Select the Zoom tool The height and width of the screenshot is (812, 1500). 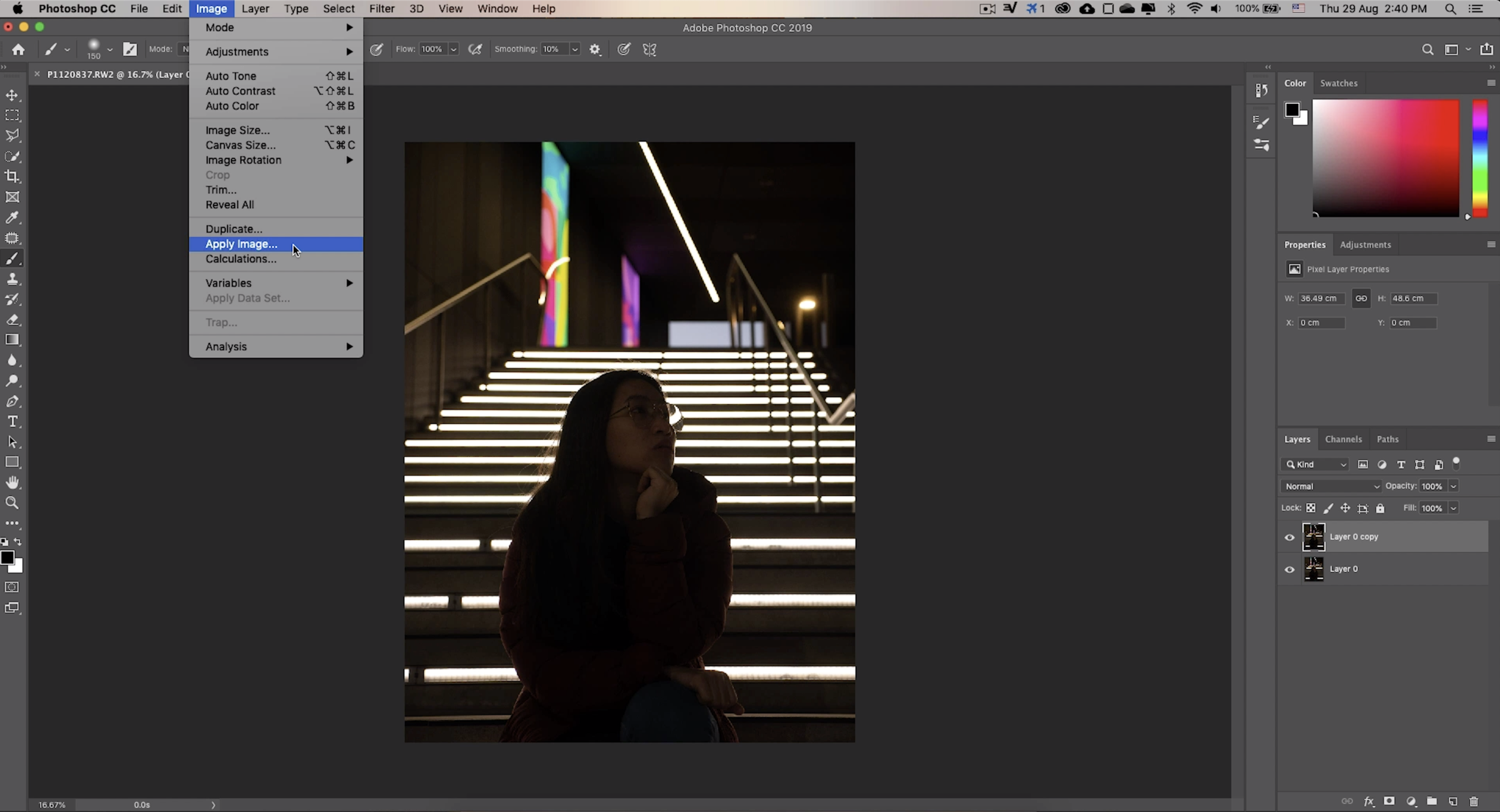click(13, 503)
